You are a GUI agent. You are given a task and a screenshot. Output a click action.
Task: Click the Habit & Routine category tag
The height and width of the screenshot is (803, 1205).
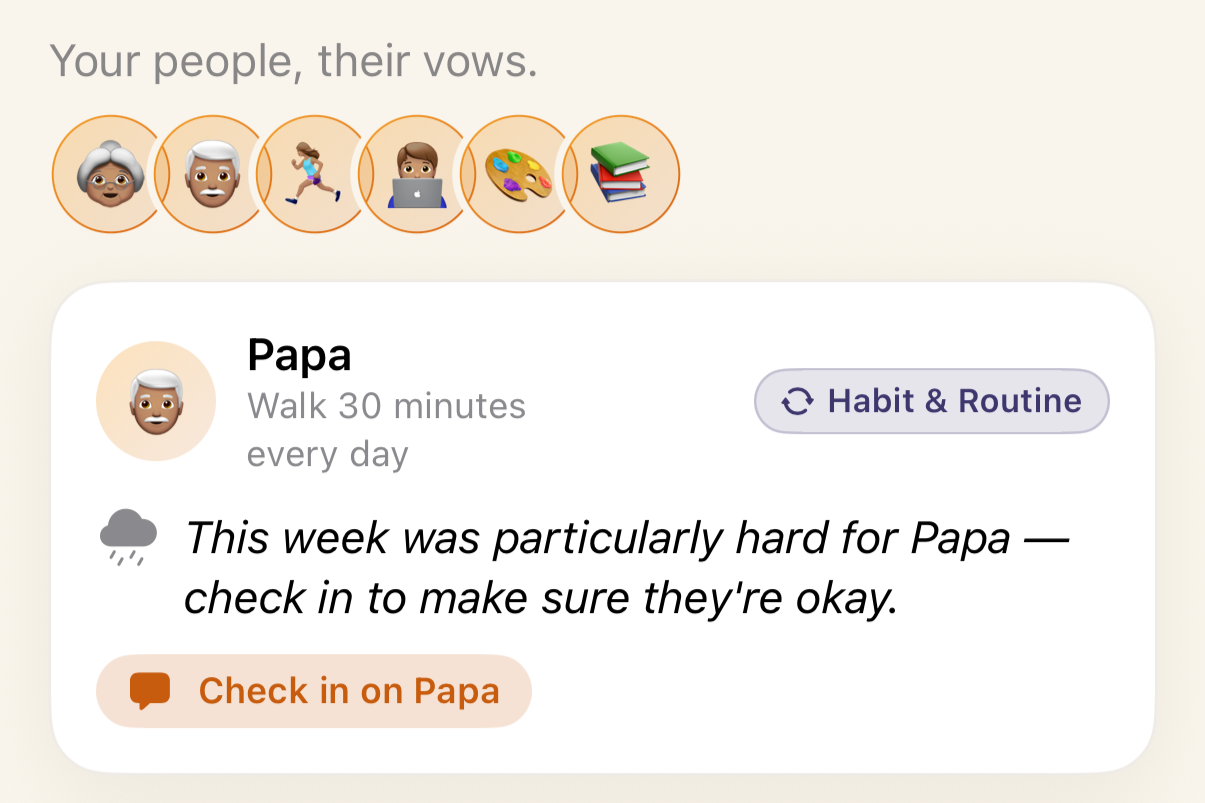pyautogui.click(x=932, y=401)
